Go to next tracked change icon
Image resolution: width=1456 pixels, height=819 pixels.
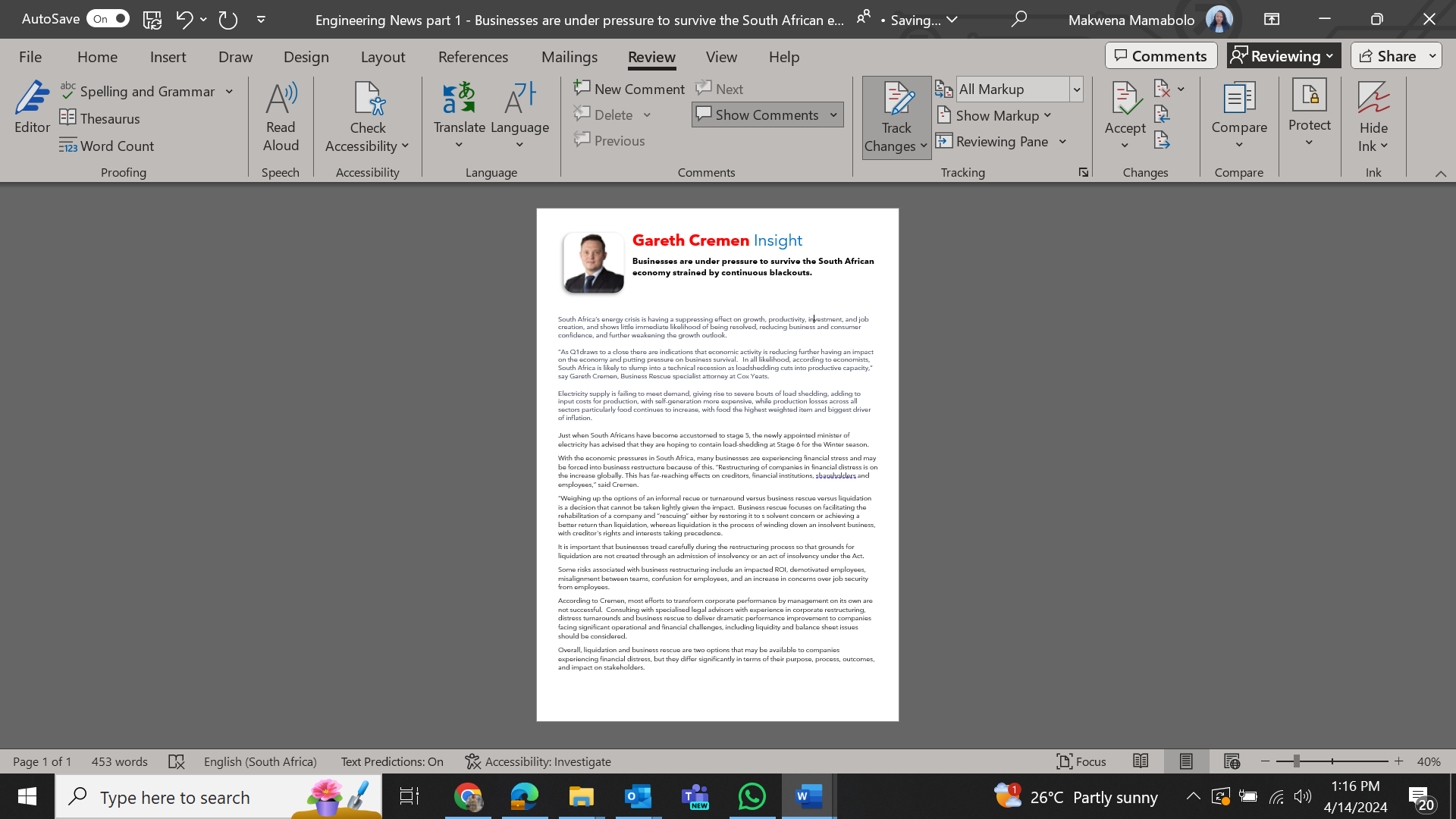tap(1162, 140)
